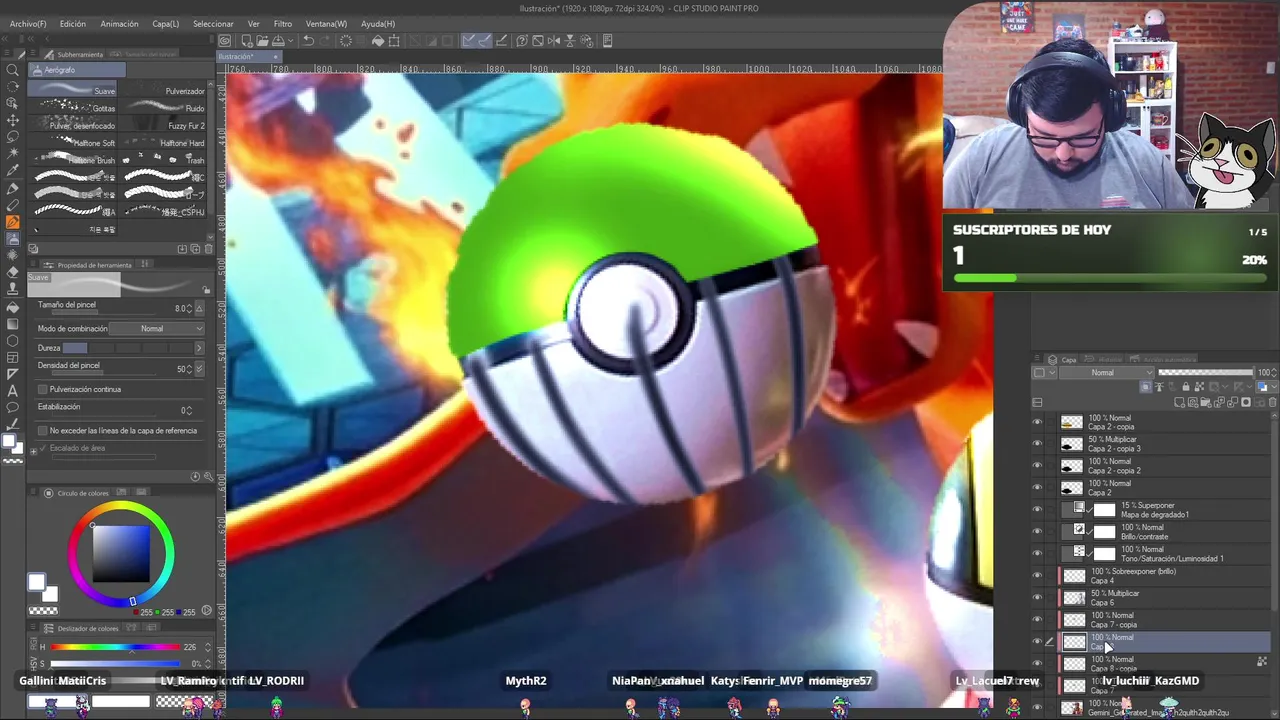Open Archivo menu
Image resolution: width=1280 pixels, height=720 pixels.
coord(28,23)
